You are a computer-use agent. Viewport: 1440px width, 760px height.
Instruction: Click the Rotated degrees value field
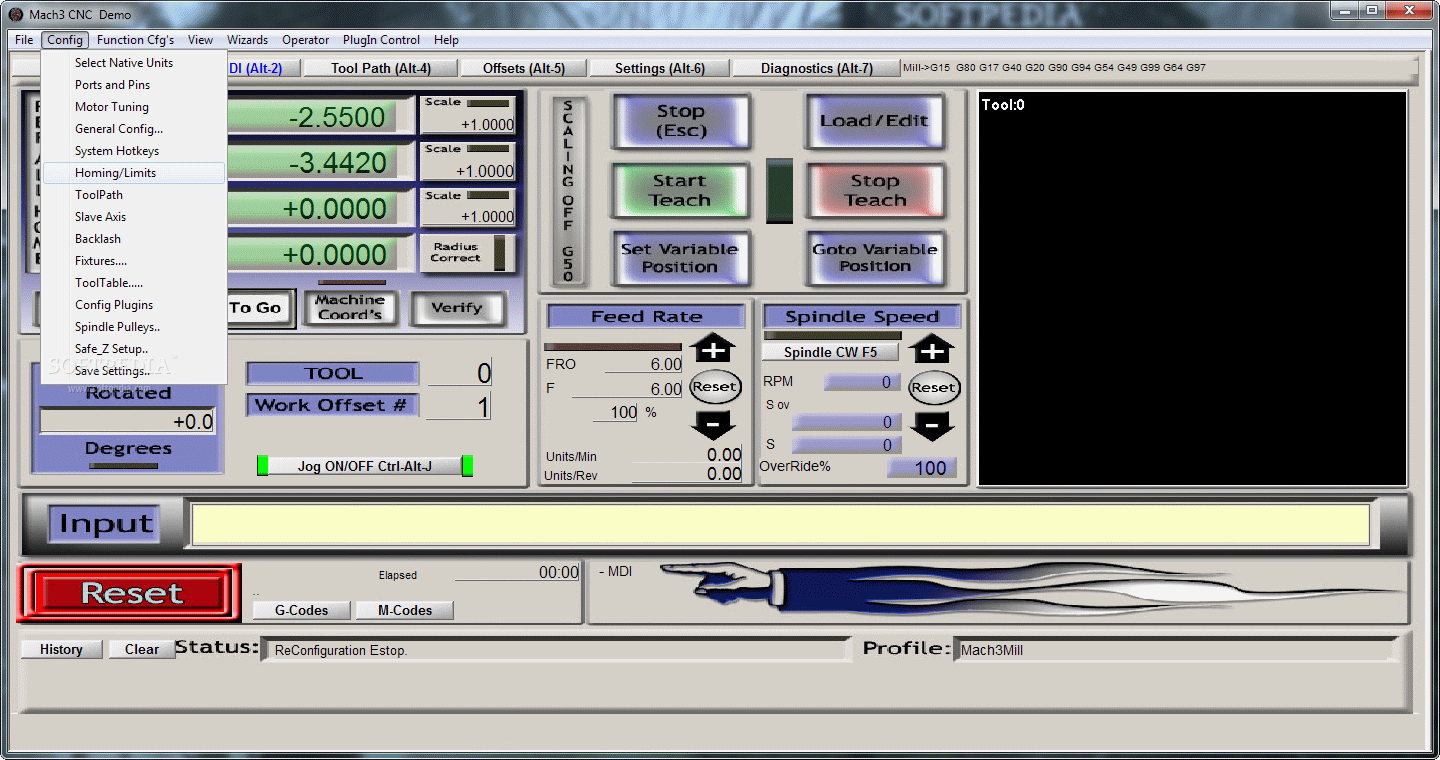127,422
